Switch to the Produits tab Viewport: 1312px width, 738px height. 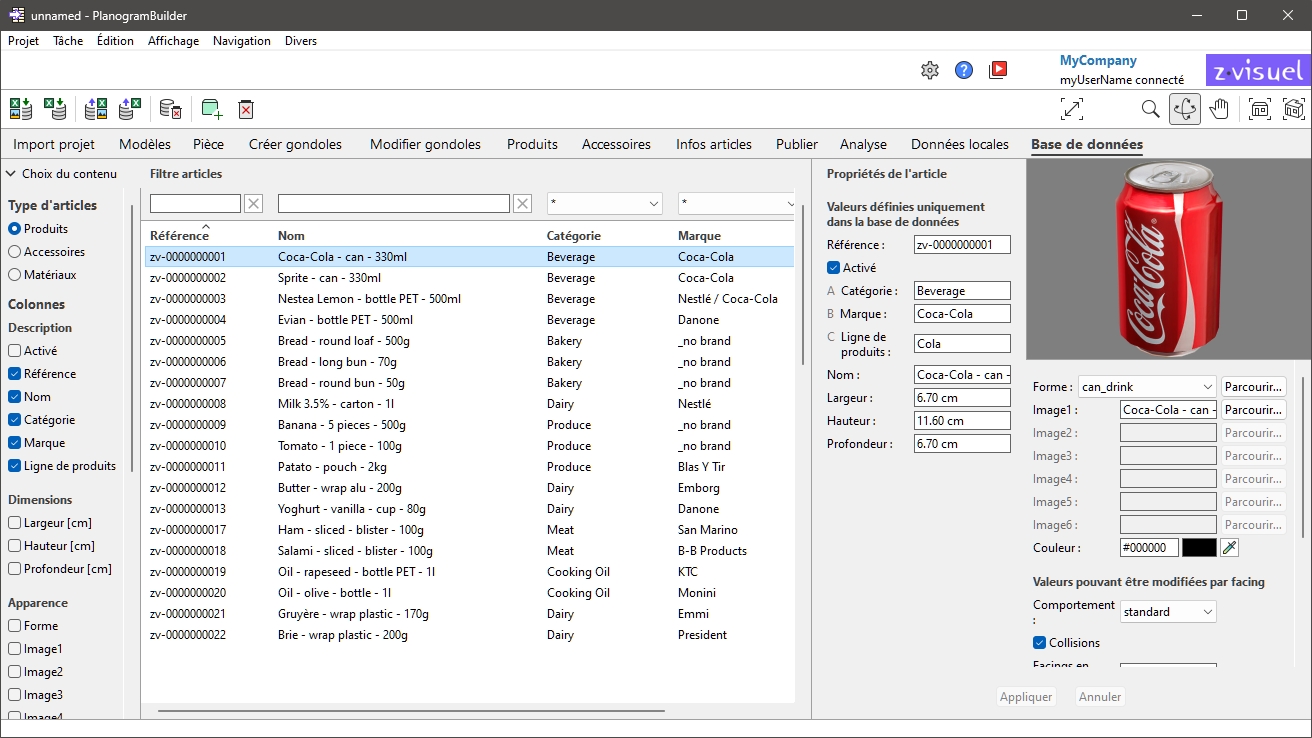(x=532, y=144)
